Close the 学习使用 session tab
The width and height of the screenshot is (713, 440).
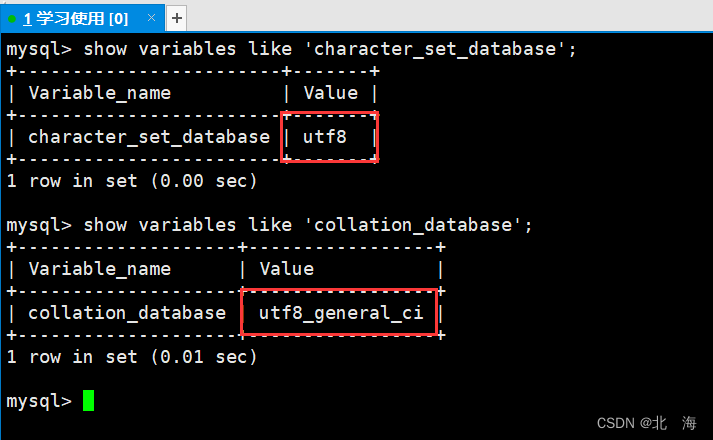[x=151, y=18]
